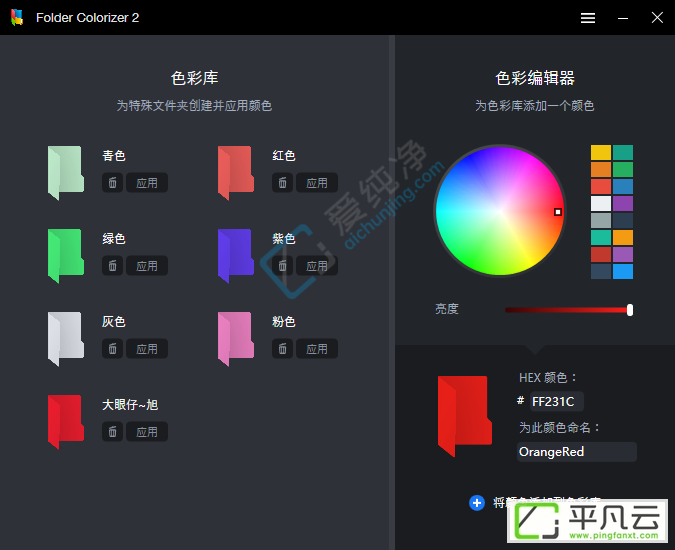The height and width of the screenshot is (550, 675).
Task: Delete the 紫色 color with trash icon
Action: click(282, 266)
